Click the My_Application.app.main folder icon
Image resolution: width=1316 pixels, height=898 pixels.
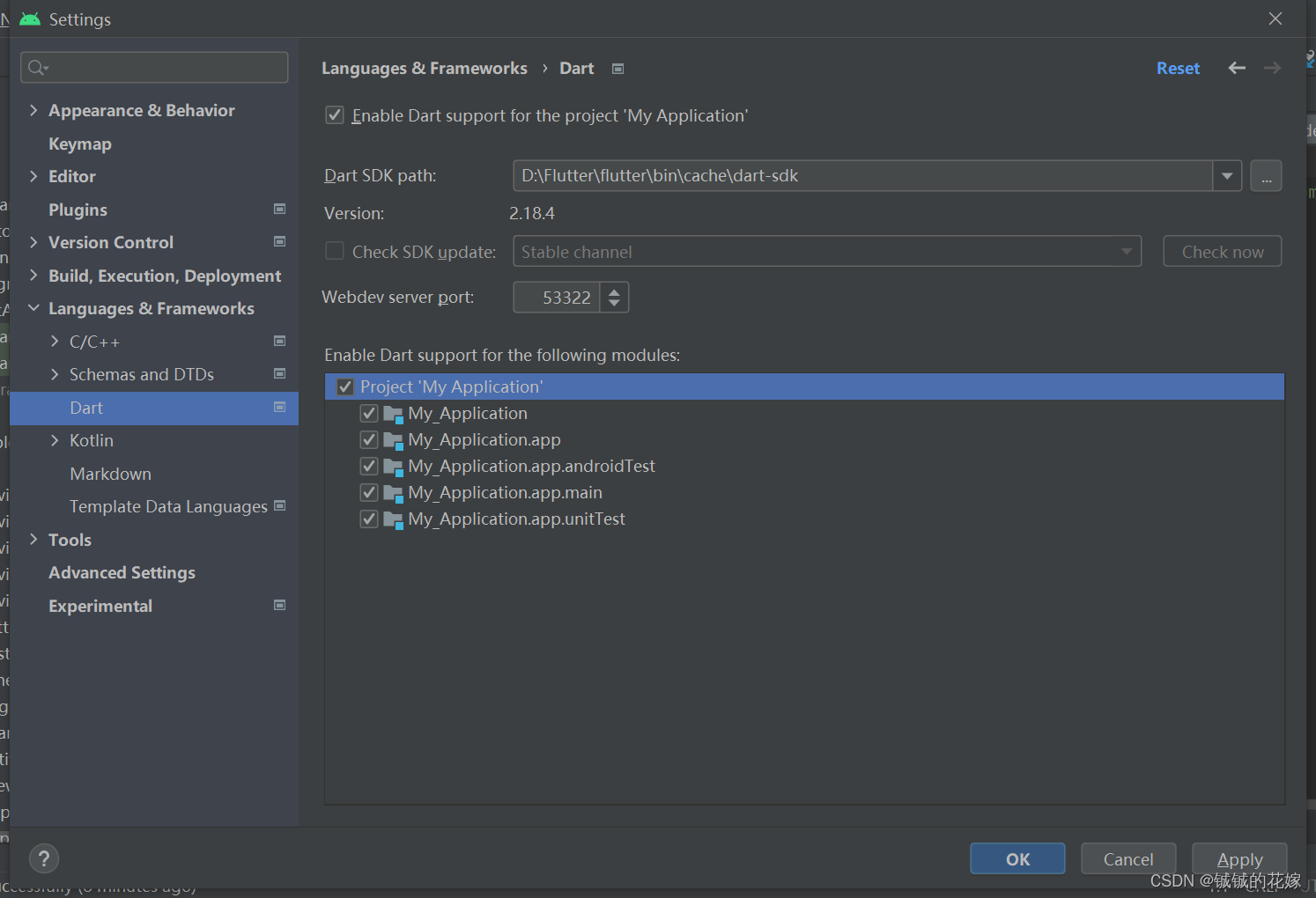(x=394, y=493)
